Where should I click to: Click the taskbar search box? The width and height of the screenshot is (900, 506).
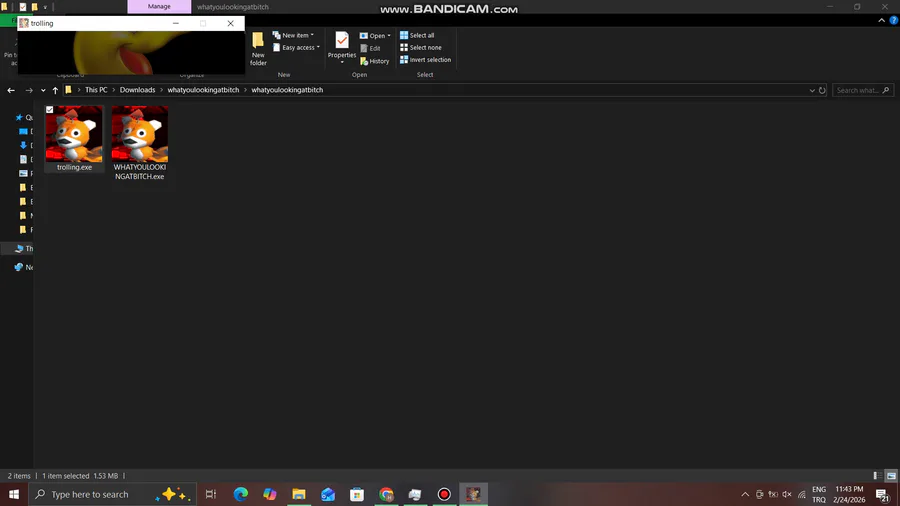112,494
